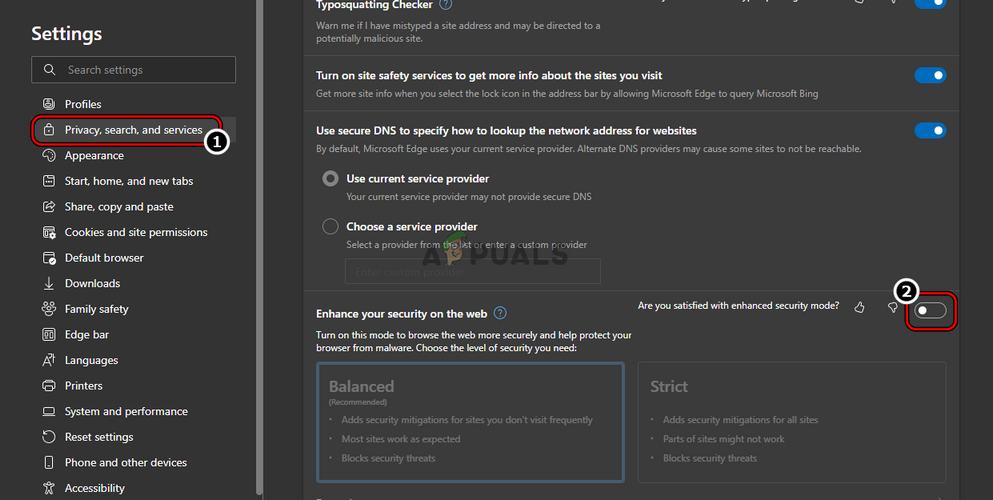
Task: Click the Privacy lock icon in sidebar
Action: point(49,130)
